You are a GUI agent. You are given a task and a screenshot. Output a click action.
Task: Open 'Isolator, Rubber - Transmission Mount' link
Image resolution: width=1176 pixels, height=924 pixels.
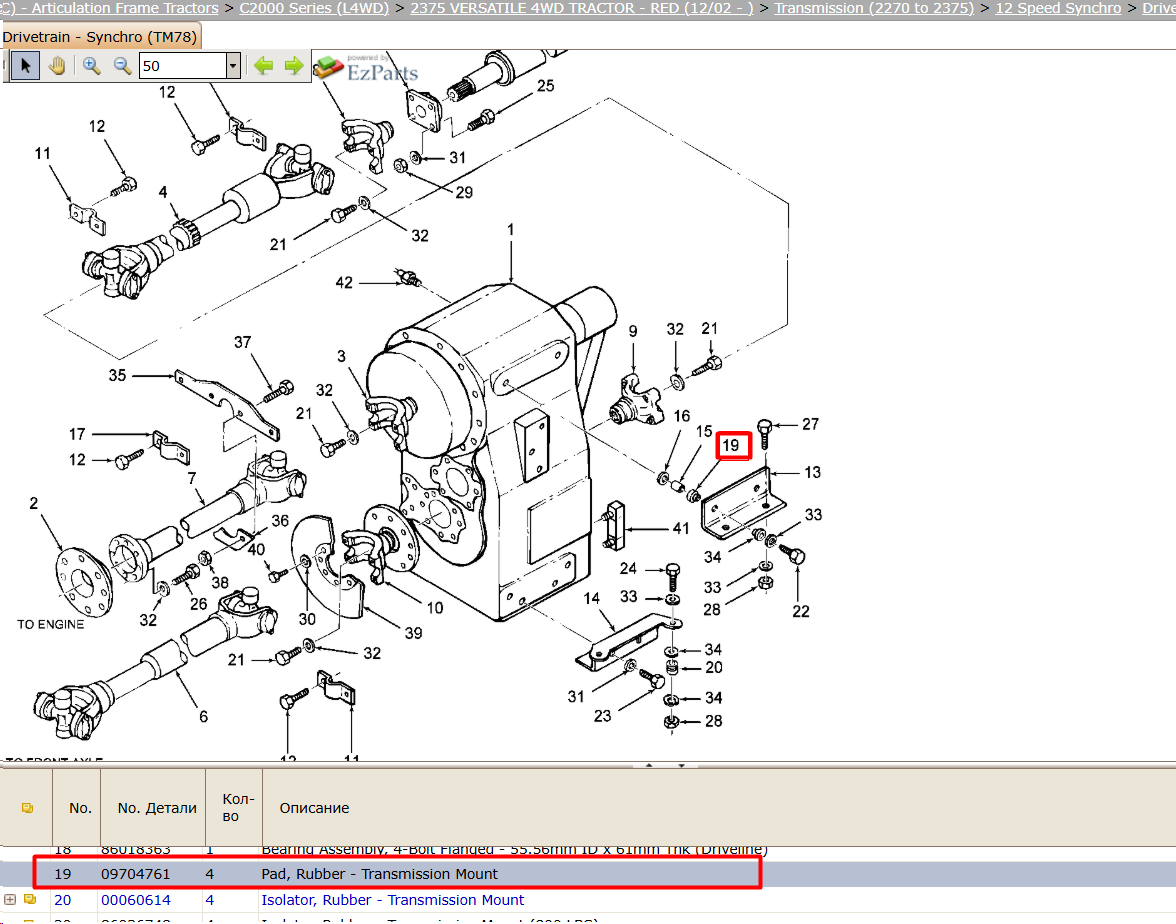(393, 899)
